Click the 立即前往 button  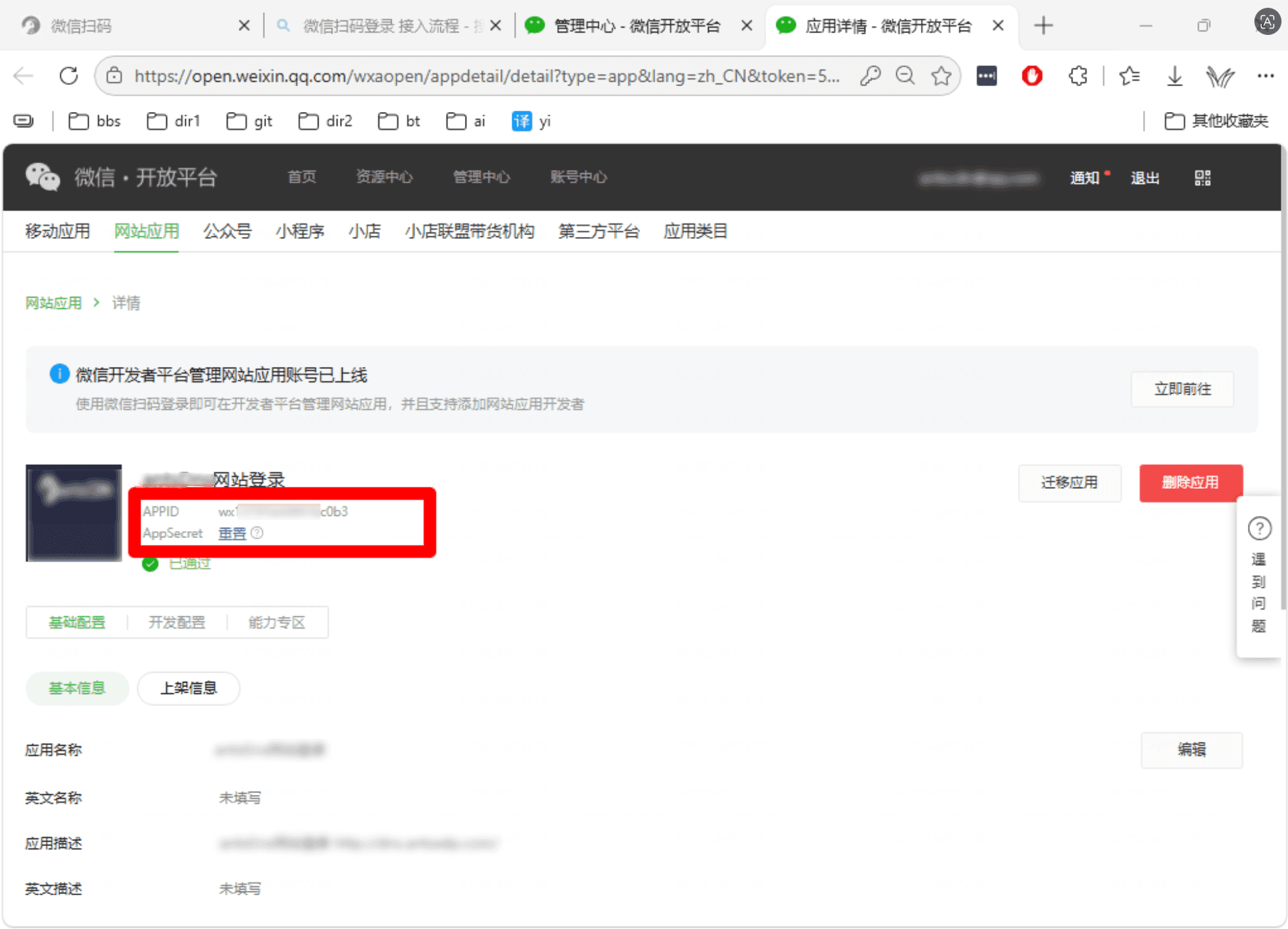[1182, 389]
